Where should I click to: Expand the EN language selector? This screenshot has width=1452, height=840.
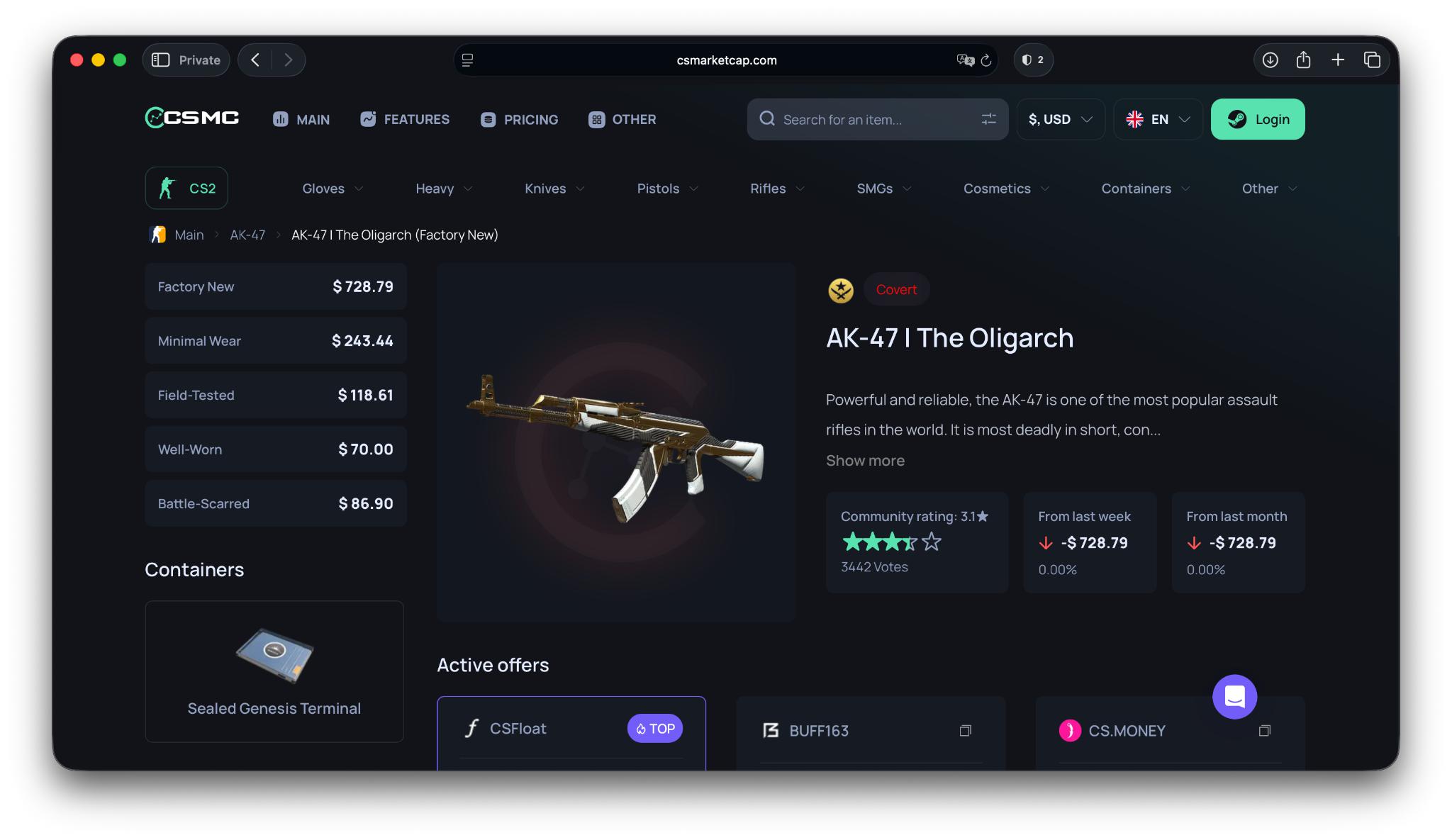pyautogui.click(x=1158, y=119)
